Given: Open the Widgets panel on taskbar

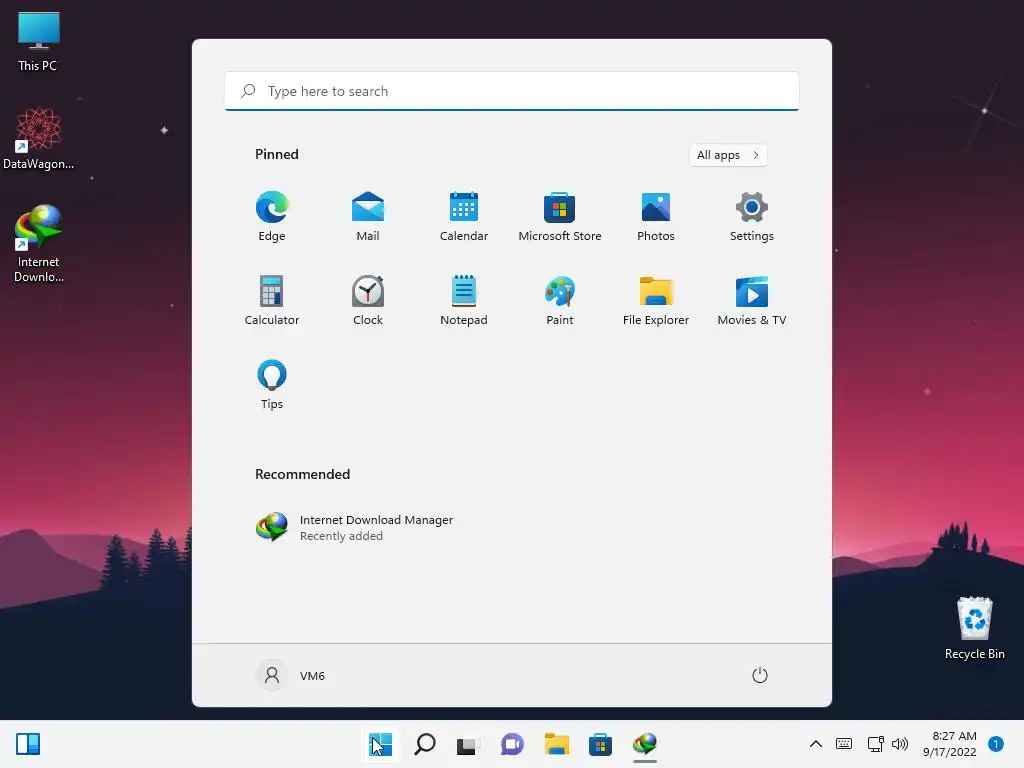Looking at the screenshot, I should point(28,744).
